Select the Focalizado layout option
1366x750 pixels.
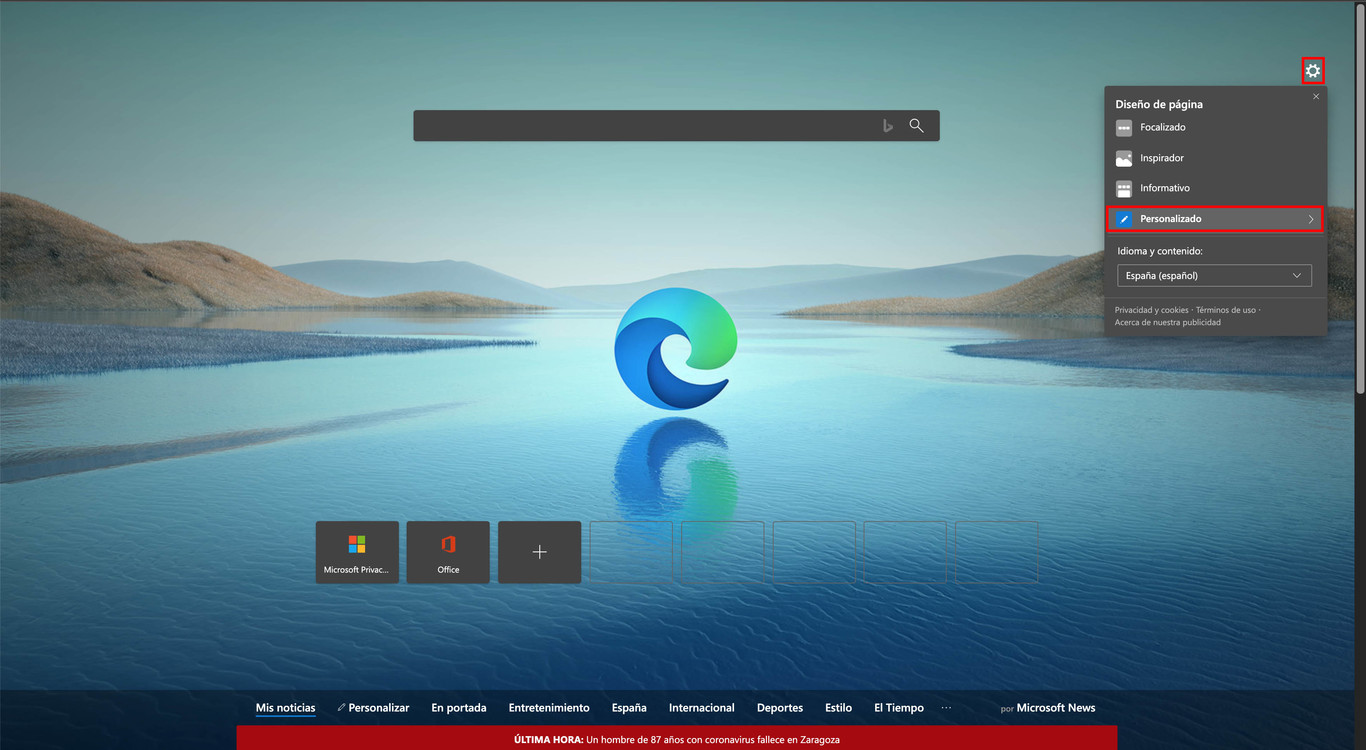(1162, 128)
